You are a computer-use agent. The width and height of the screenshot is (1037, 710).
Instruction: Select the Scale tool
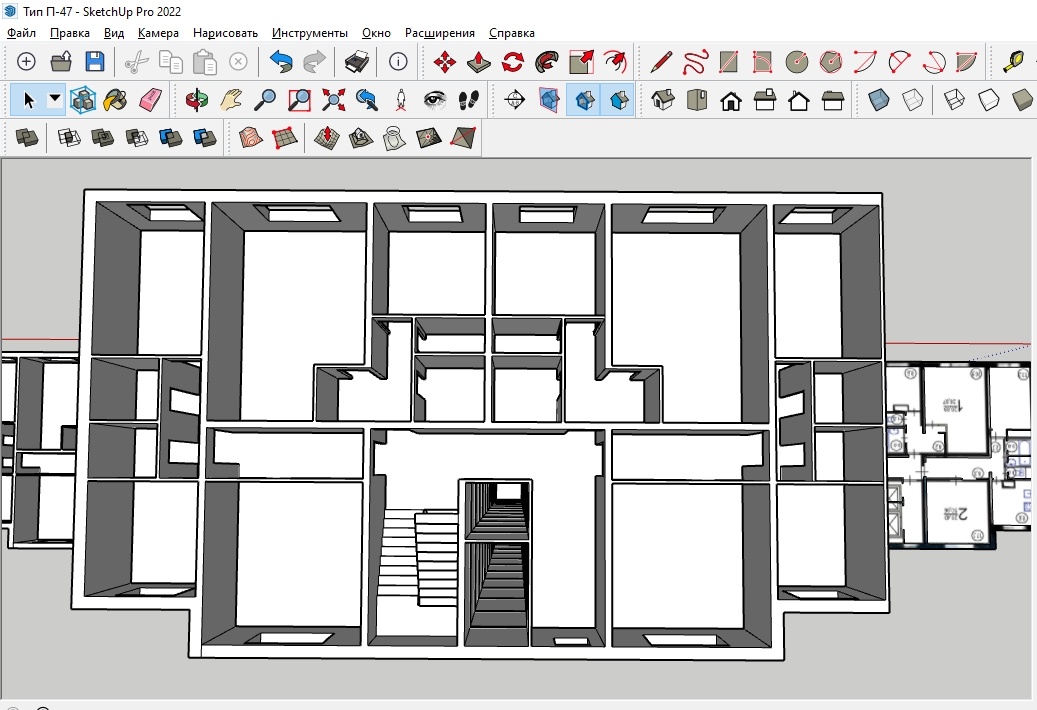(x=581, y=62)
